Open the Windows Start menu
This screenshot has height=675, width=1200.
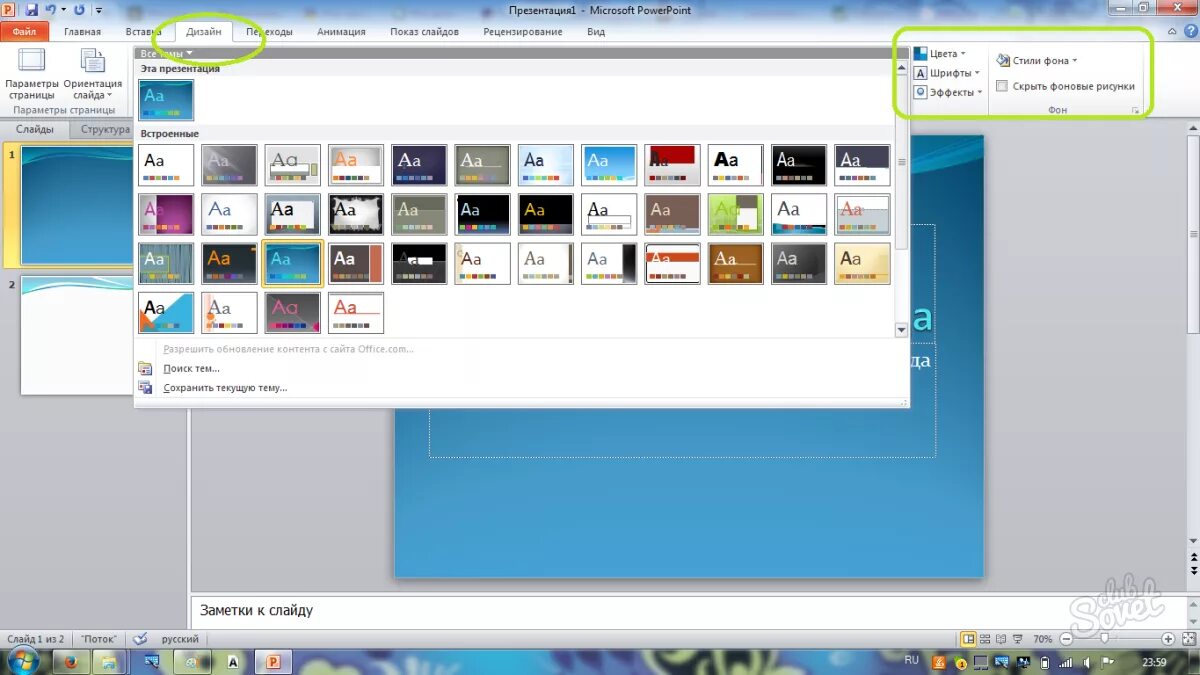(21, 661)
